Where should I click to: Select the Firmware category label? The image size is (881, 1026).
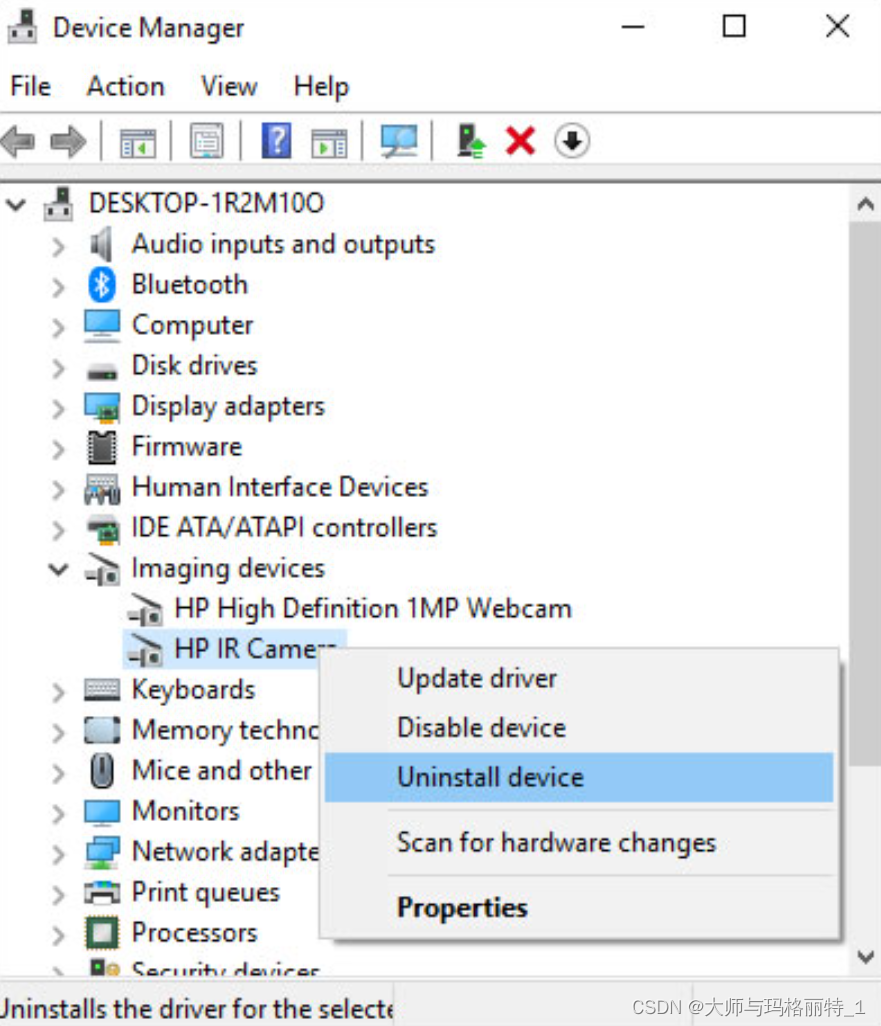187,447
